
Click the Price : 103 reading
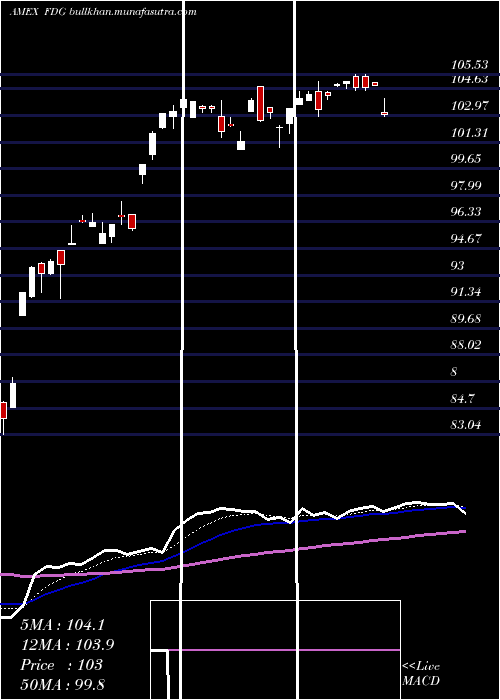(62, 664)
